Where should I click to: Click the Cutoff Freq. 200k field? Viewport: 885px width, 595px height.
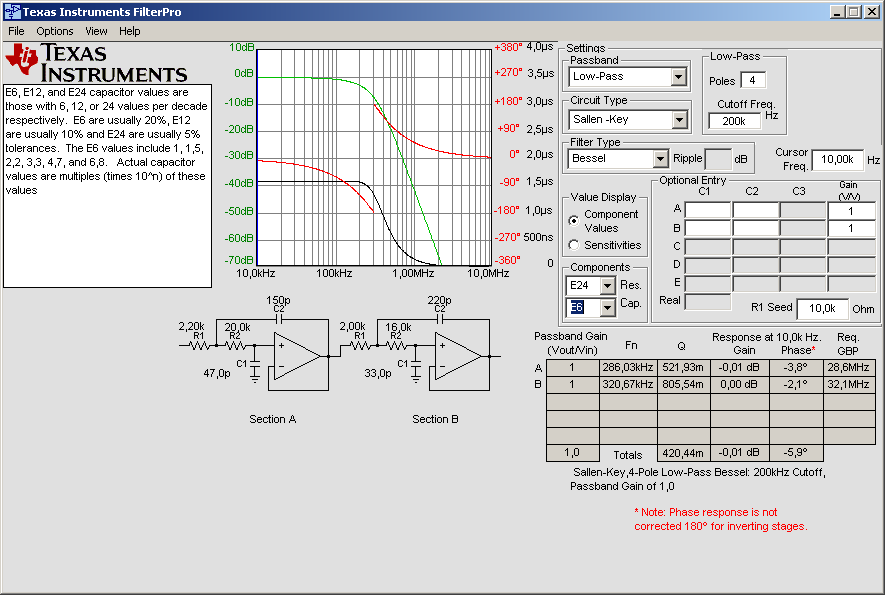pyautogui.click(x=734, y=121)
